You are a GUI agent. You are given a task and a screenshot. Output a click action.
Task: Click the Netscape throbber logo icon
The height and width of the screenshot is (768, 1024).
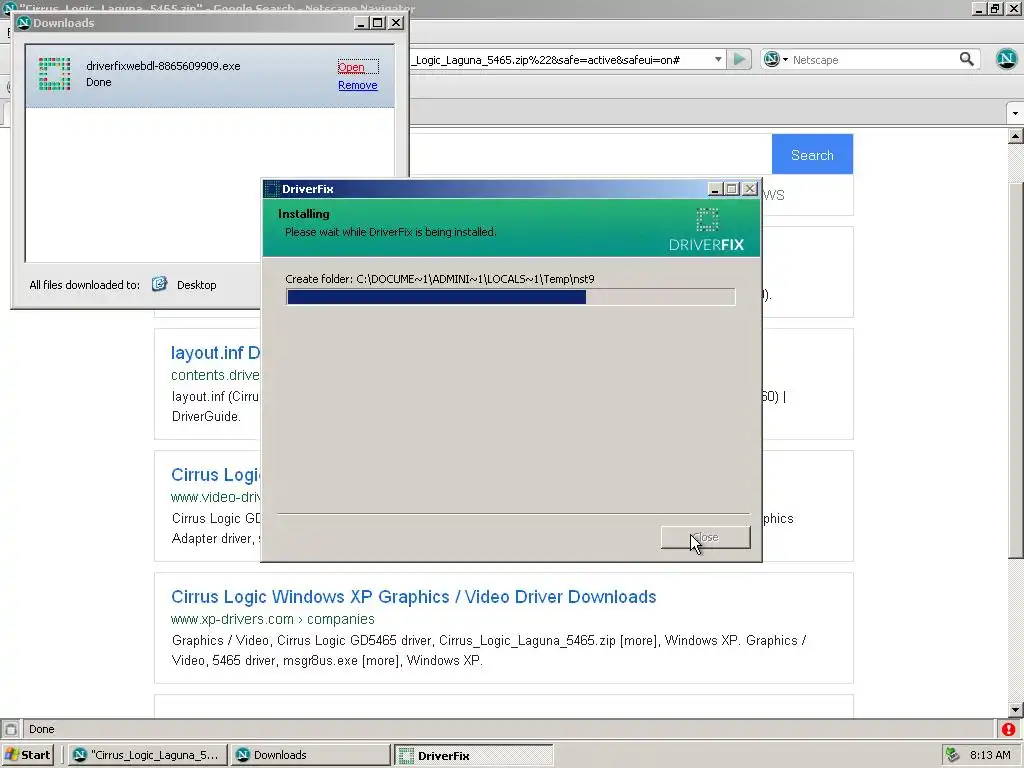click(x=1006, y=59)
